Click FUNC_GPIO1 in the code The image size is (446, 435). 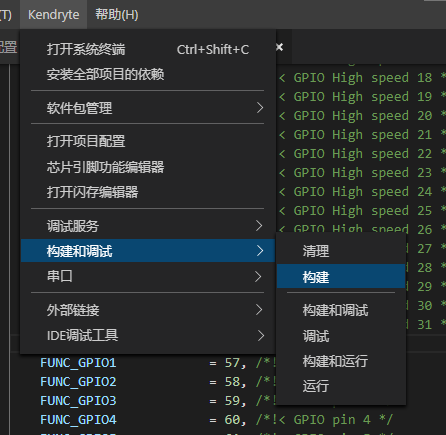[78, 363]
